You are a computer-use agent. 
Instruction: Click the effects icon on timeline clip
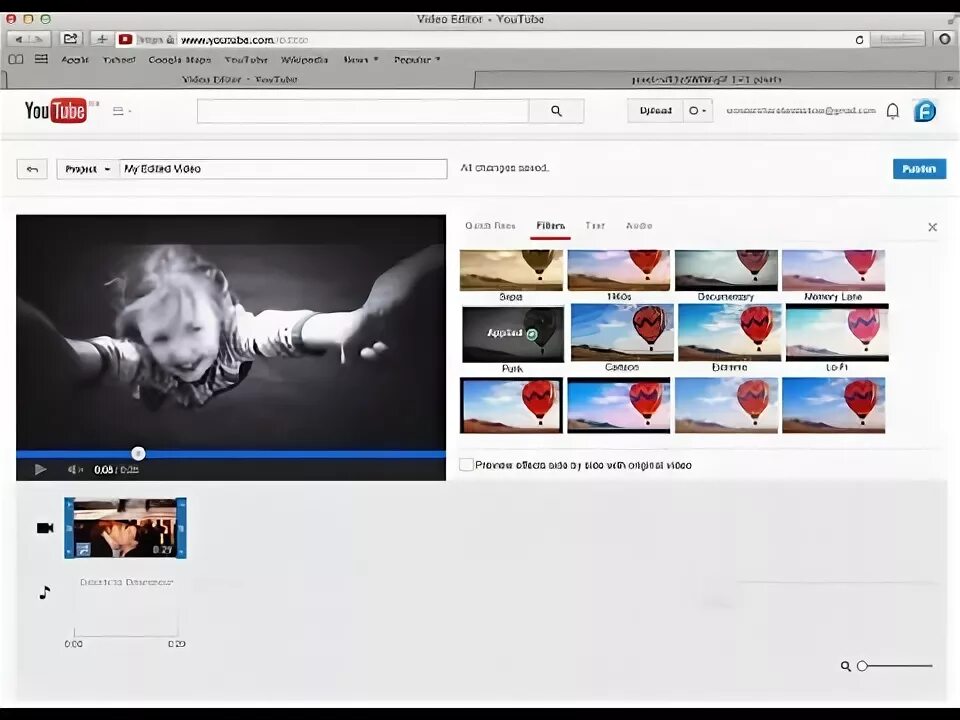(x=83, y=549)
